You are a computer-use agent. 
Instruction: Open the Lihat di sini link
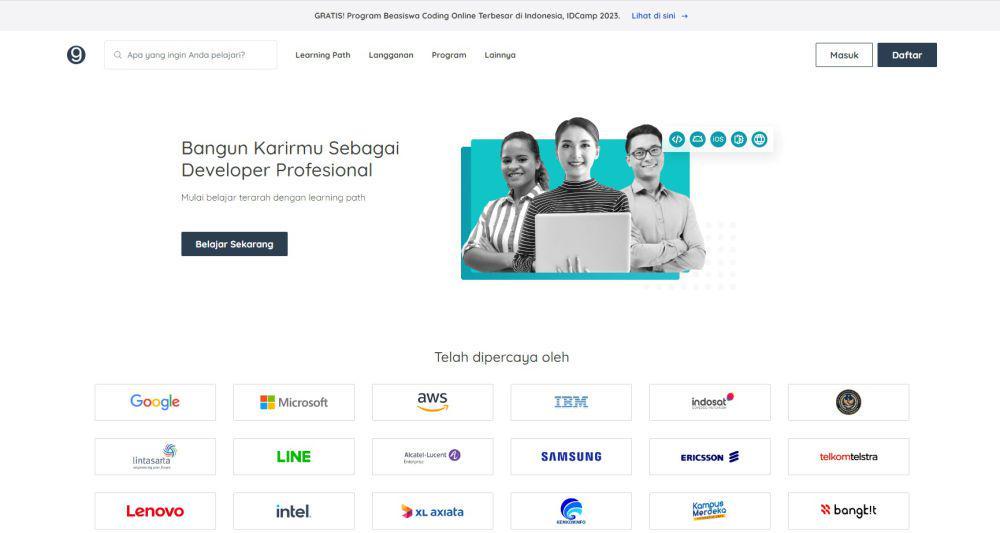pos(653,16)
